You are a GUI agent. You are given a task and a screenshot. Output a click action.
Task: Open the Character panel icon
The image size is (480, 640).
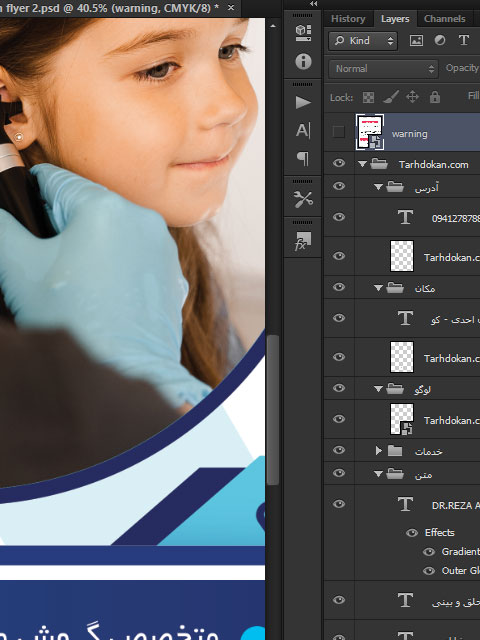click(x=303, y=131)
